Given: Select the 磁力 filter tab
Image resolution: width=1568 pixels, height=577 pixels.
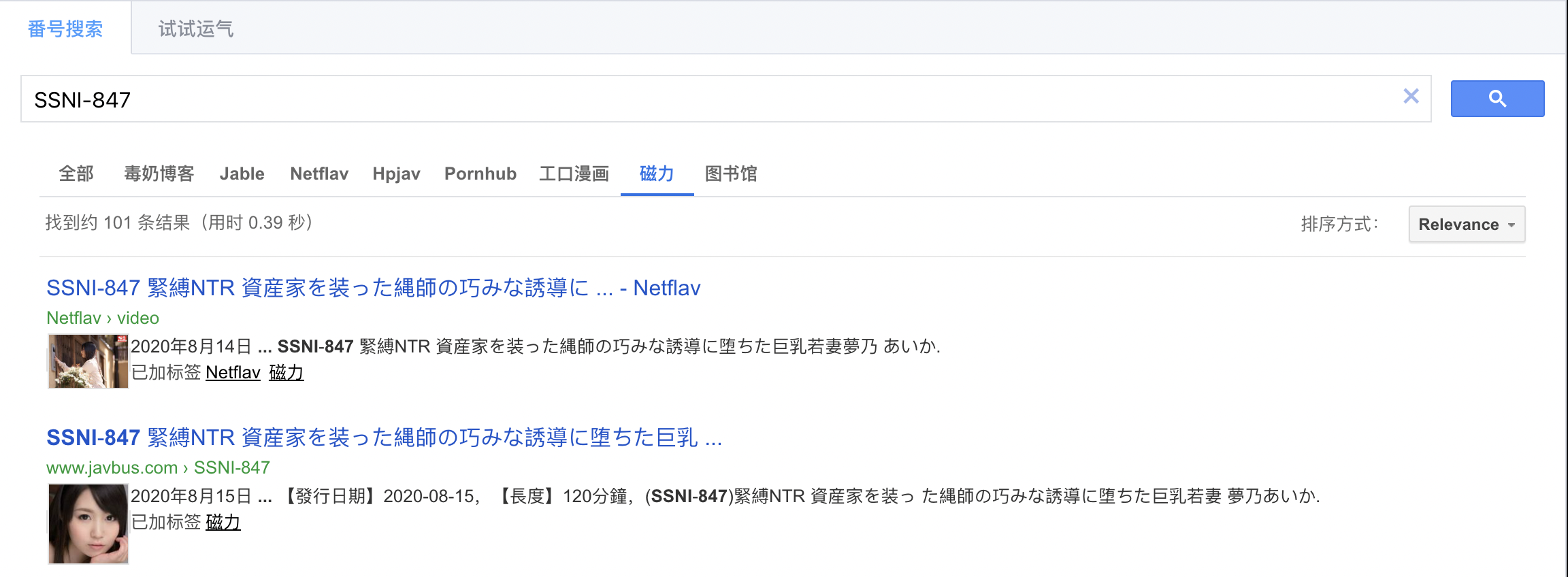Looking at the screenshot, I should click(x=657, y=174).
